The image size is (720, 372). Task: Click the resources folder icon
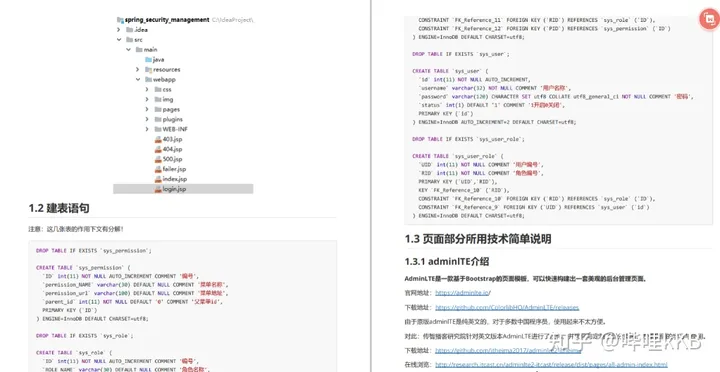click(x=148, y=70)
